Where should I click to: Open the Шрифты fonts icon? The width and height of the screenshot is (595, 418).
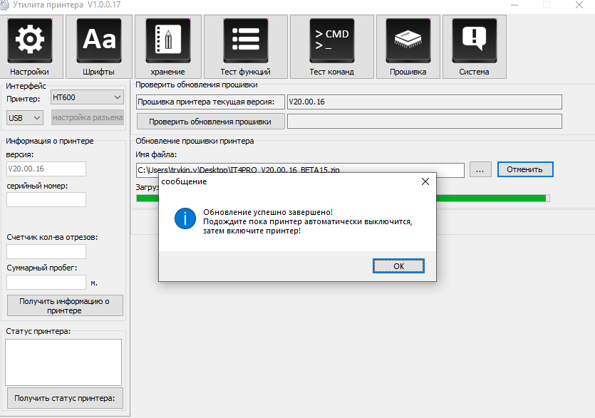pyautogui.click(x=99, y=41)
